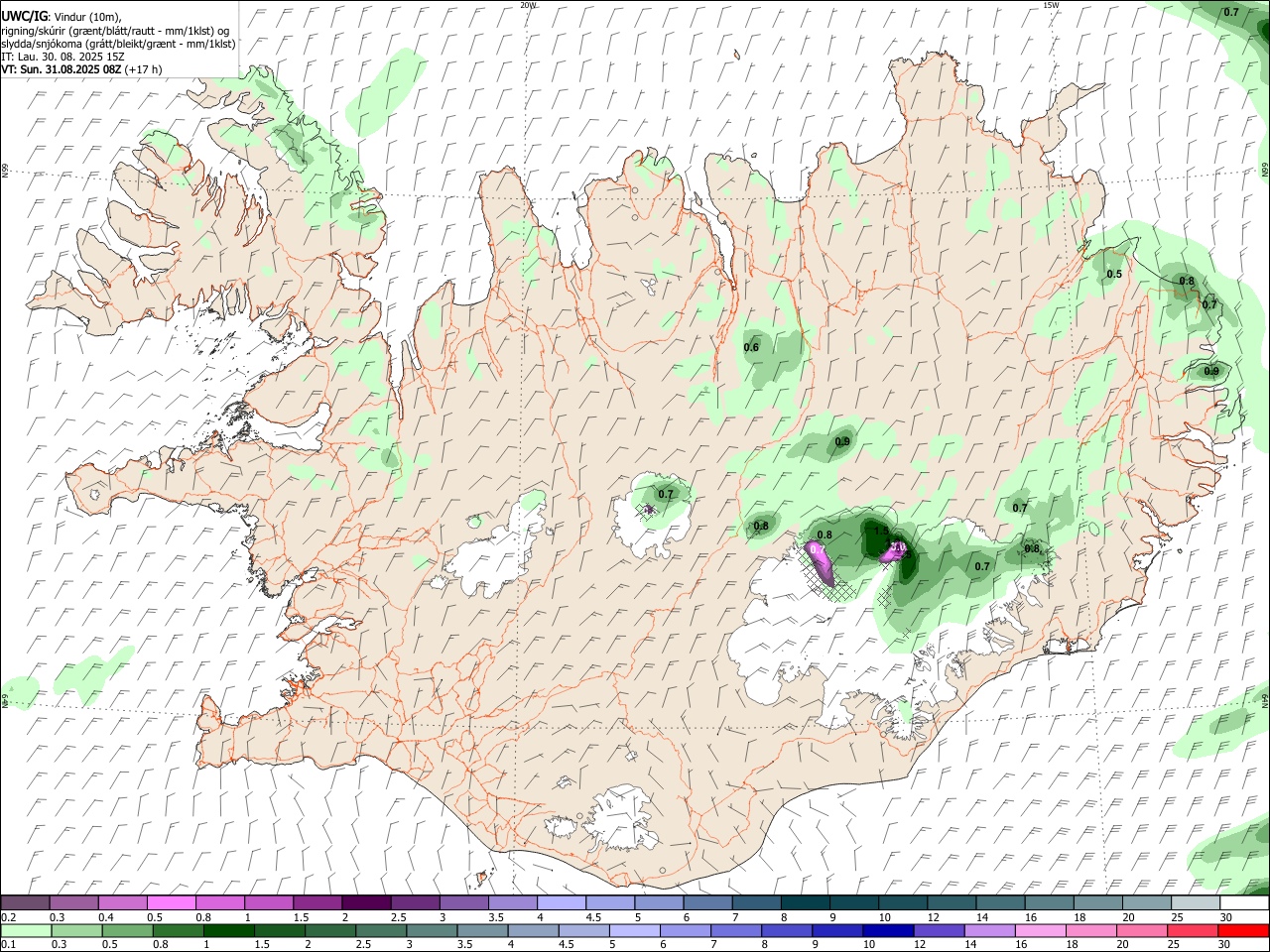Pick the first dusky purple snow legend swatch
The image size is (1270, 952).
tap(26, 903)
